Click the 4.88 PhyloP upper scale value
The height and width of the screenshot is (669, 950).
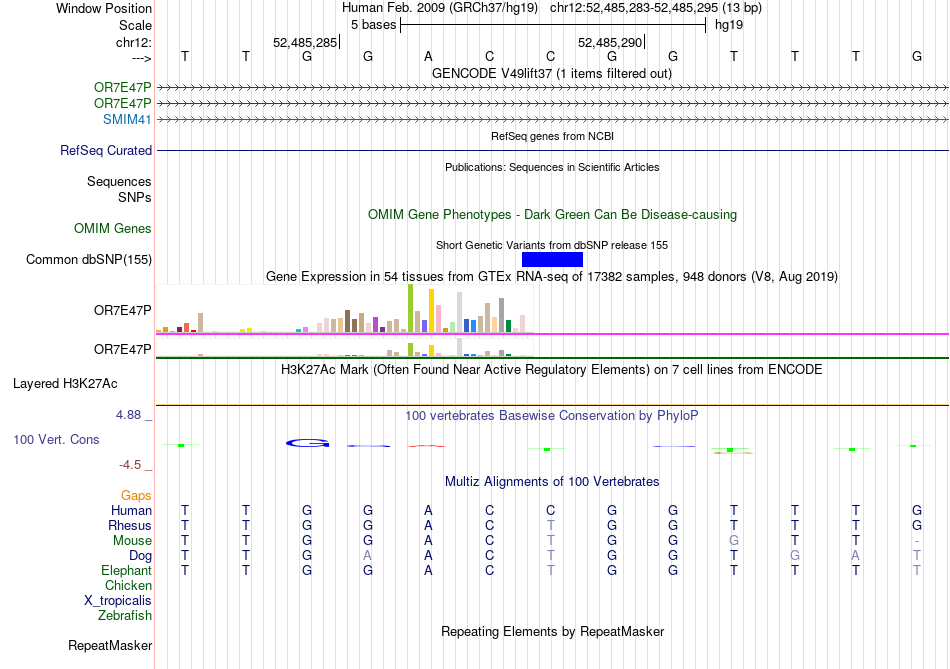pyautogui.click(x=128, y=415)
